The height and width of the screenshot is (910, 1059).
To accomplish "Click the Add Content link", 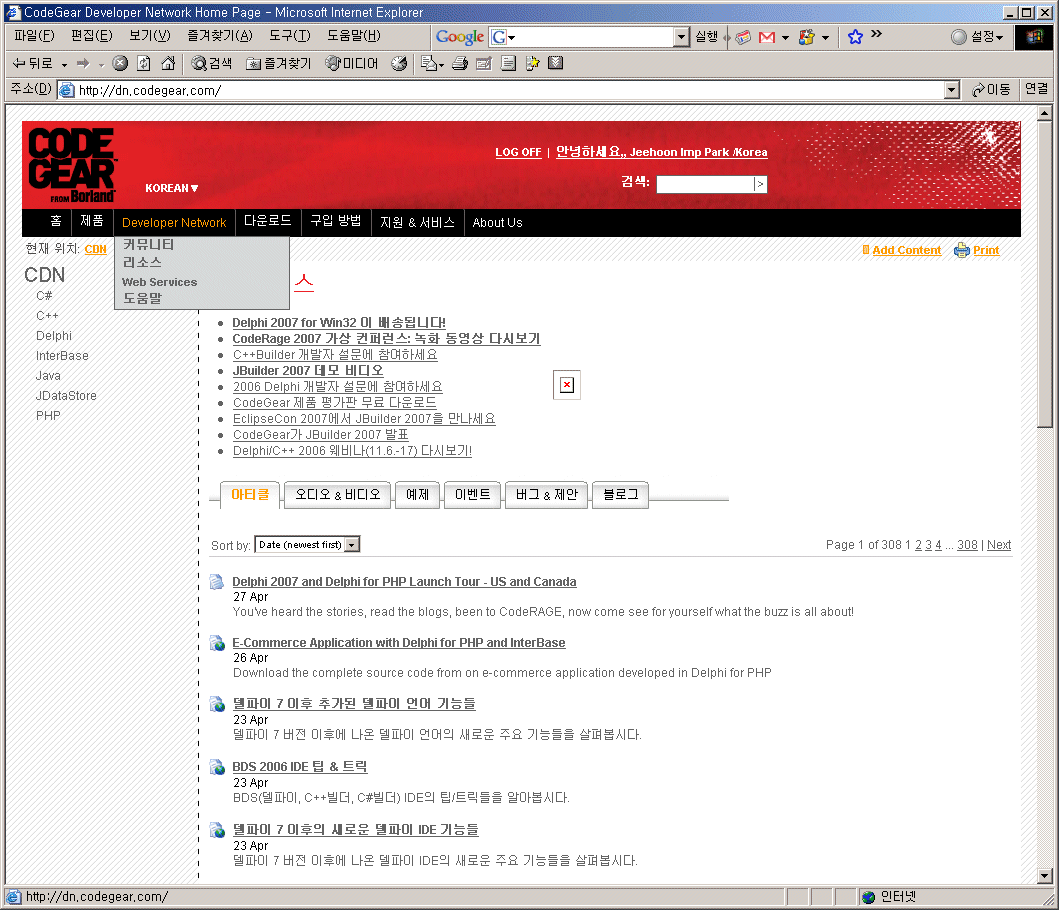I will pos(906,250).
